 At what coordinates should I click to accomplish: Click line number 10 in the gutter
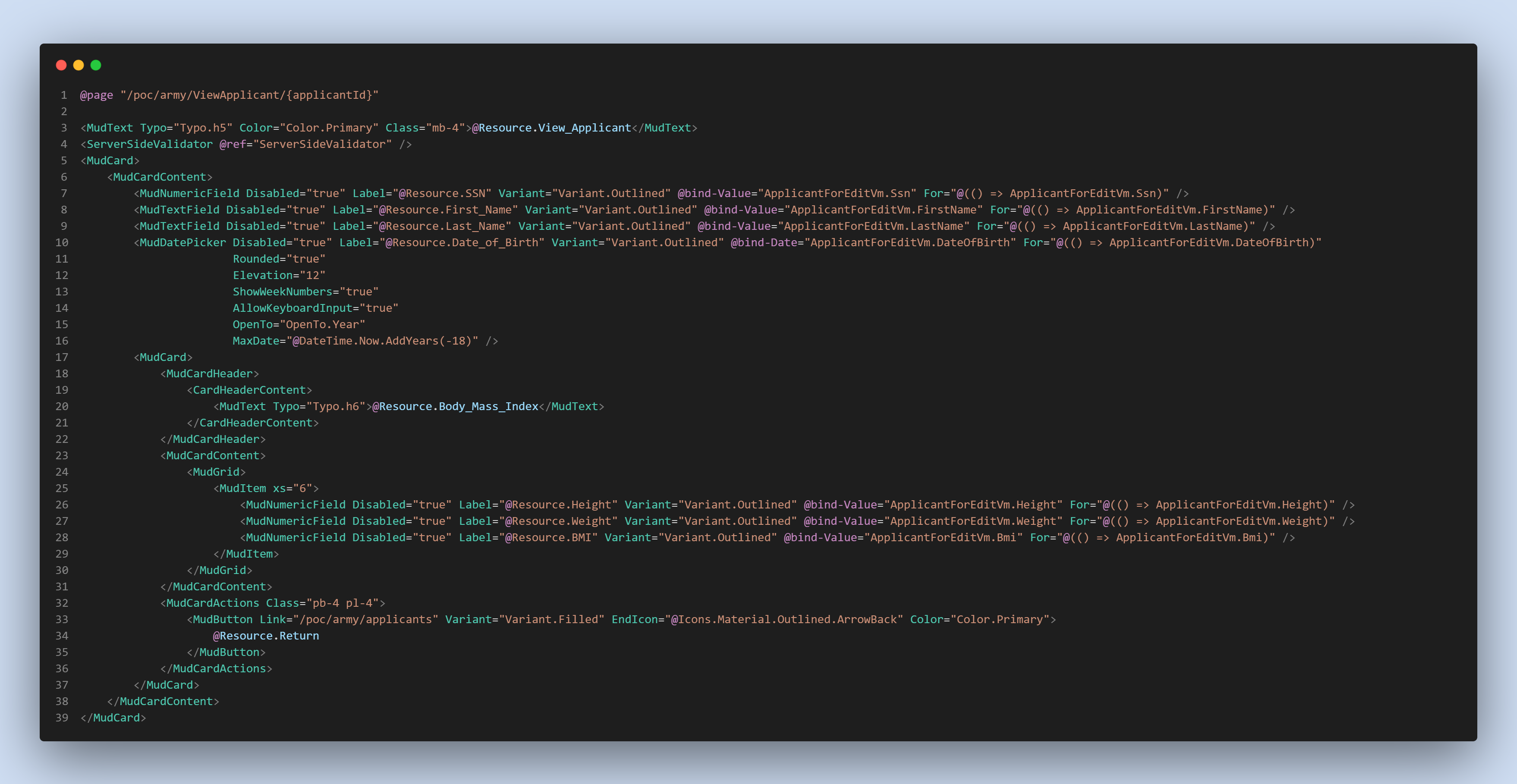tap(62, 242)
